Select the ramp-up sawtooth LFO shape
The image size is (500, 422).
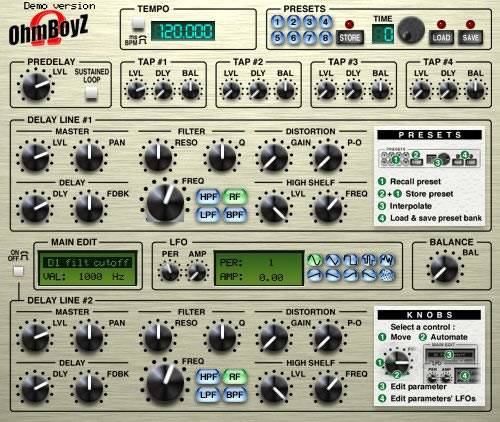pos(315,275)
